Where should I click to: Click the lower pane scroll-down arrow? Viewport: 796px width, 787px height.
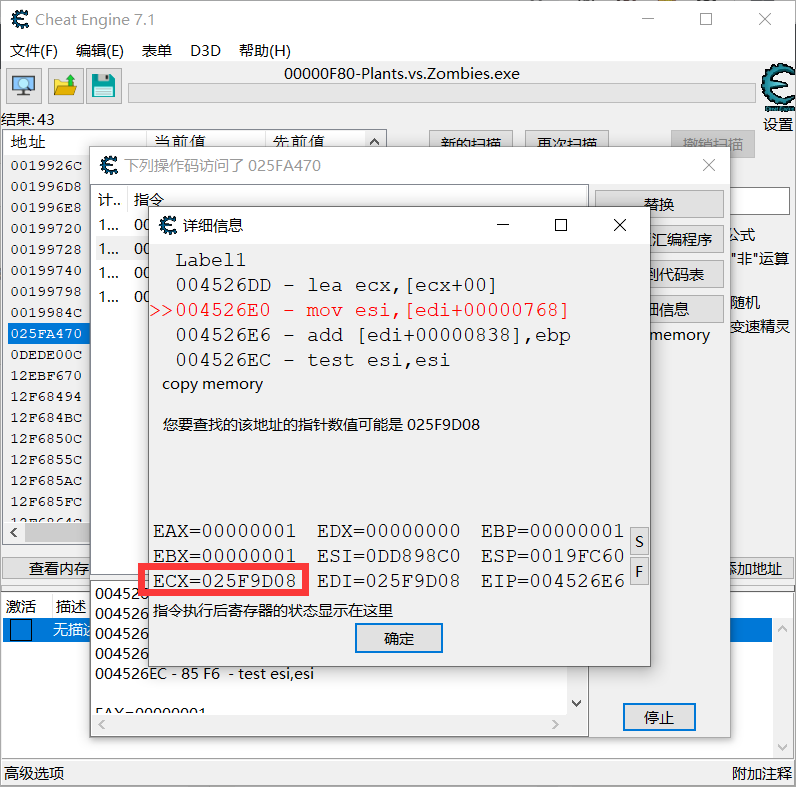point(576,703)
